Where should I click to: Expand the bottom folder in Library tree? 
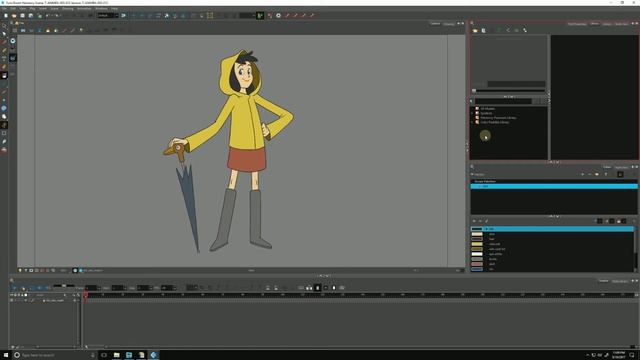click(x=472, y=122)
